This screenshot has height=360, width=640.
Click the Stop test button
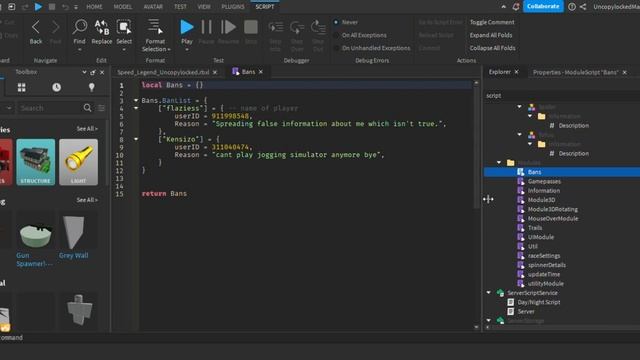251,27
